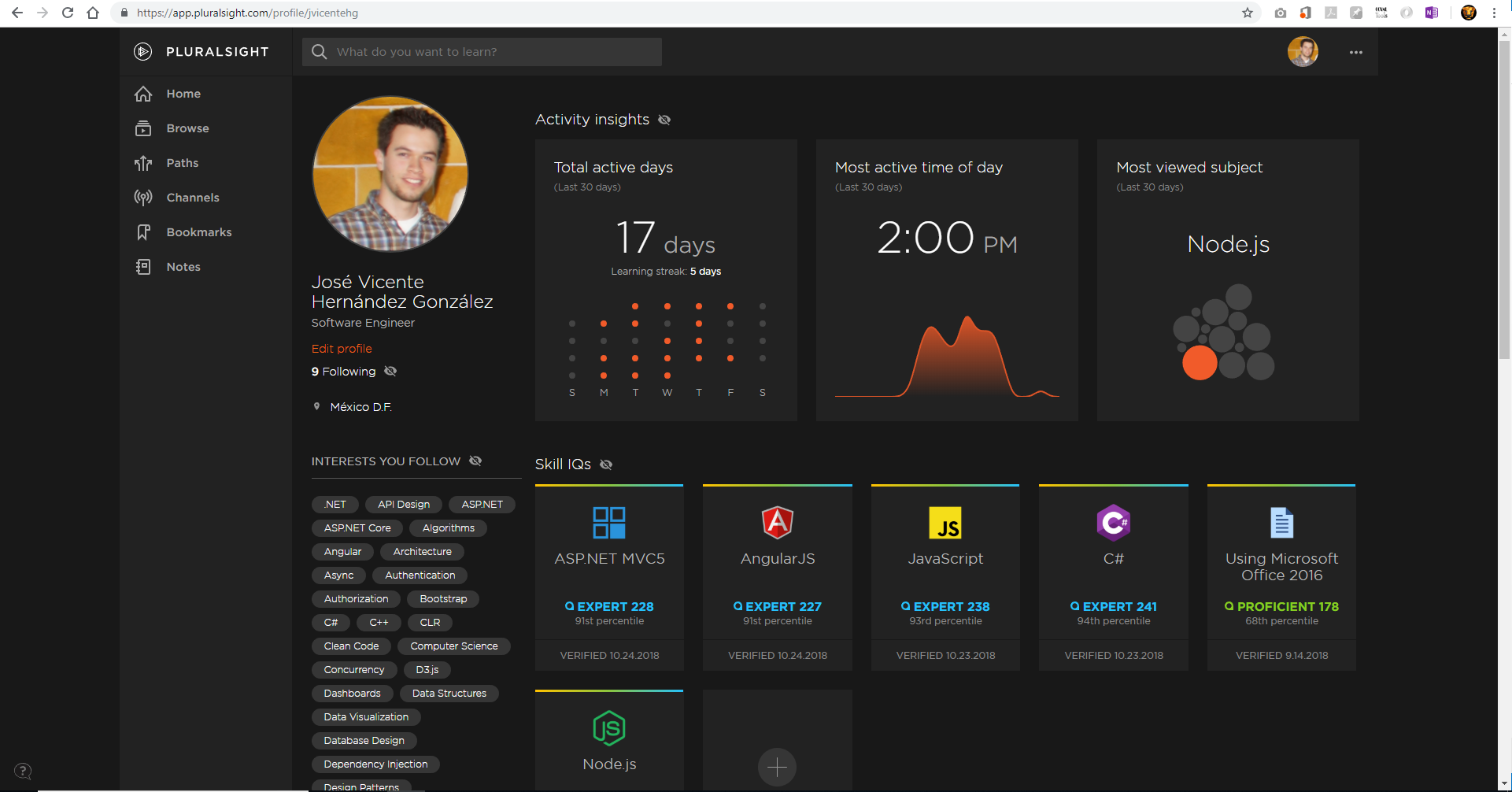The width and height of the screenshot is (1512, 792).
Task: Click the ASP.NET MVC5 skill icon
Action: click(x=609, y=523)
